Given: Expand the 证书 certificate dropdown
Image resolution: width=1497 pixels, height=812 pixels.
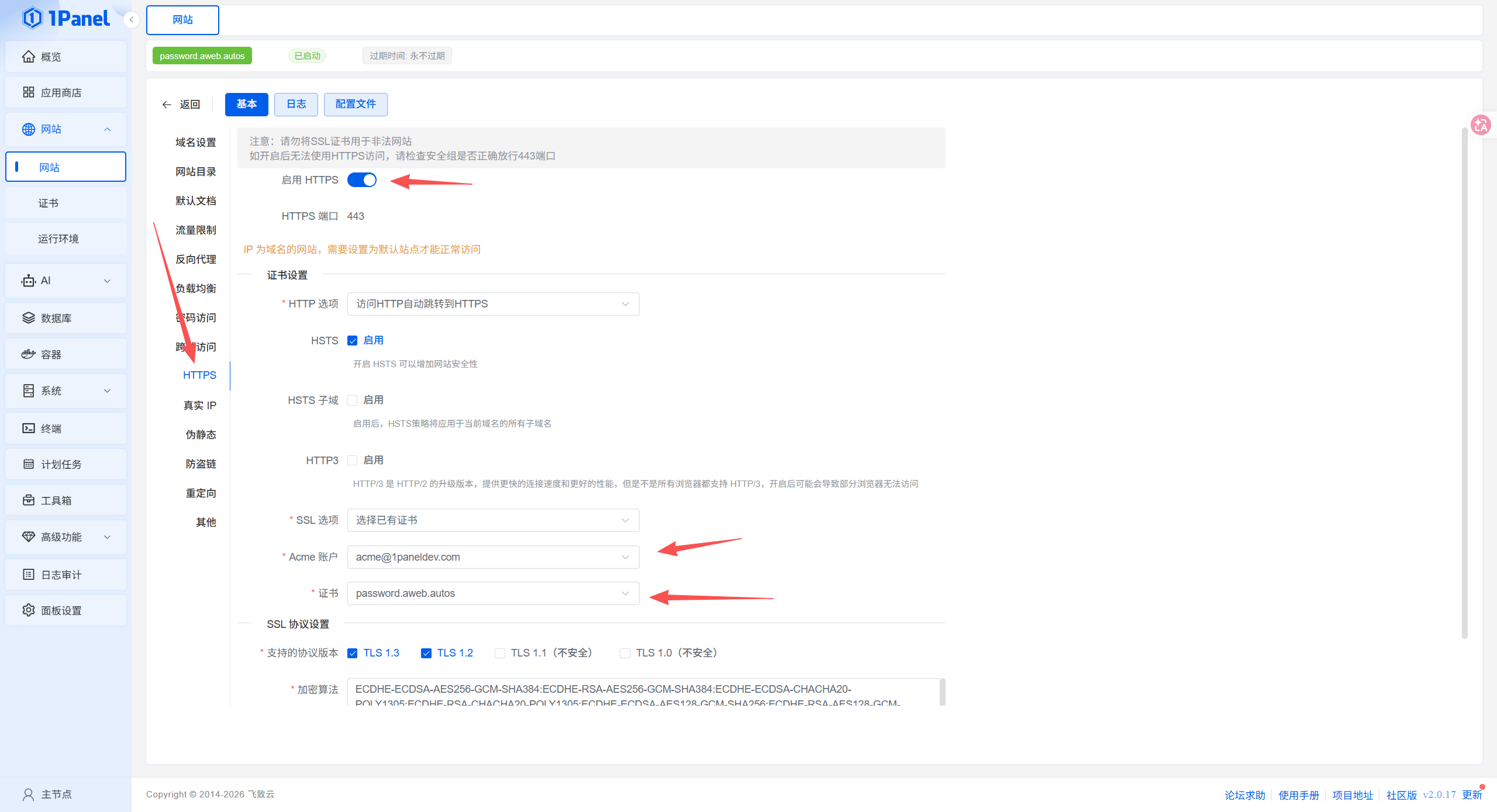Looking at the screenshot, I should [493, 593].
